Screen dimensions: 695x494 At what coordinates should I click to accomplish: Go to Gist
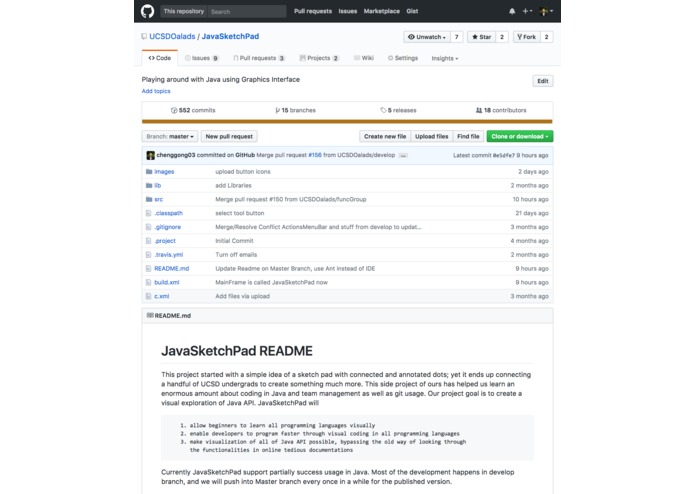pos(412,11)
